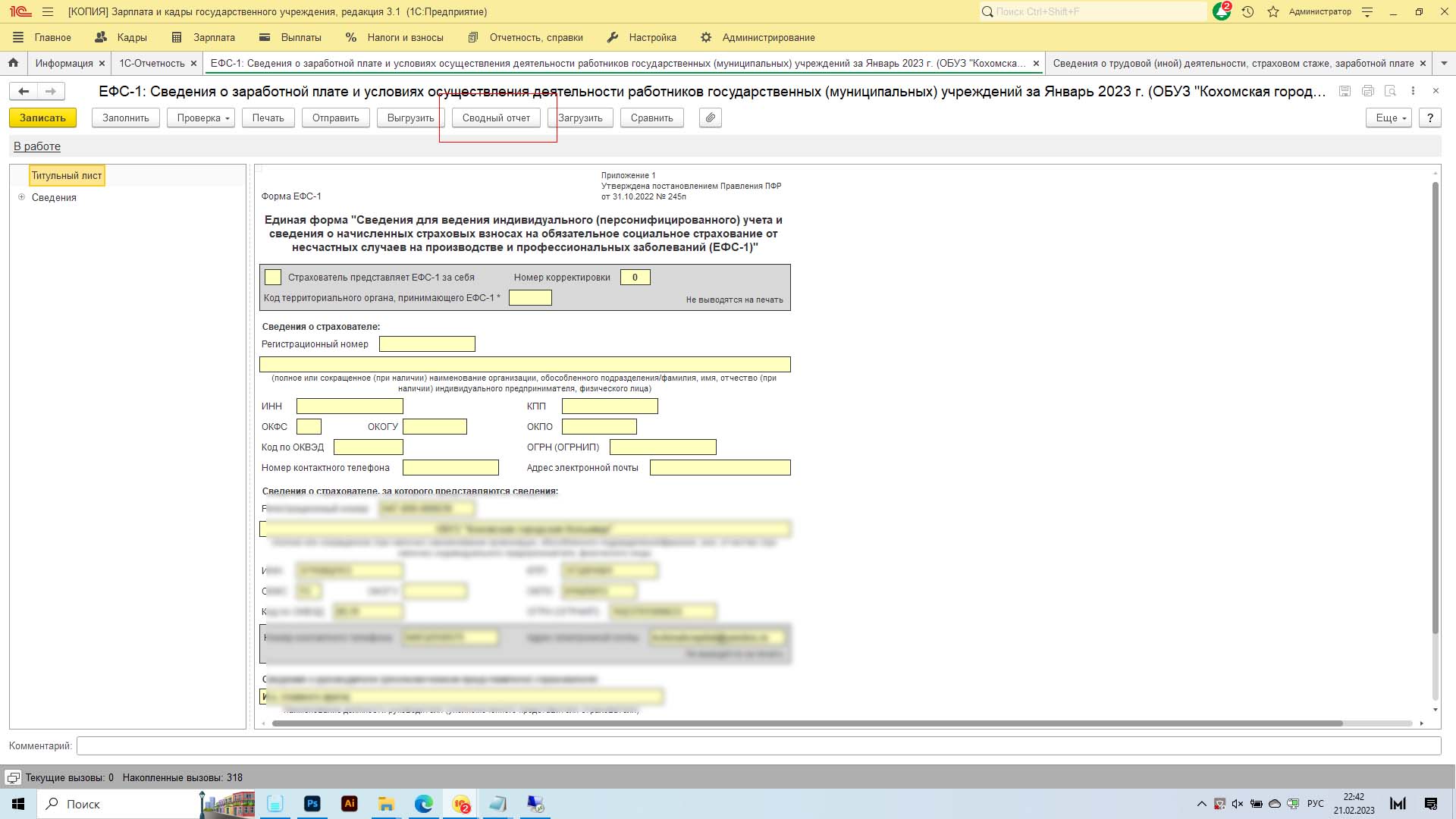Click the Заполнить button
Screen dimensions: 1456x819
coord(126,118)
